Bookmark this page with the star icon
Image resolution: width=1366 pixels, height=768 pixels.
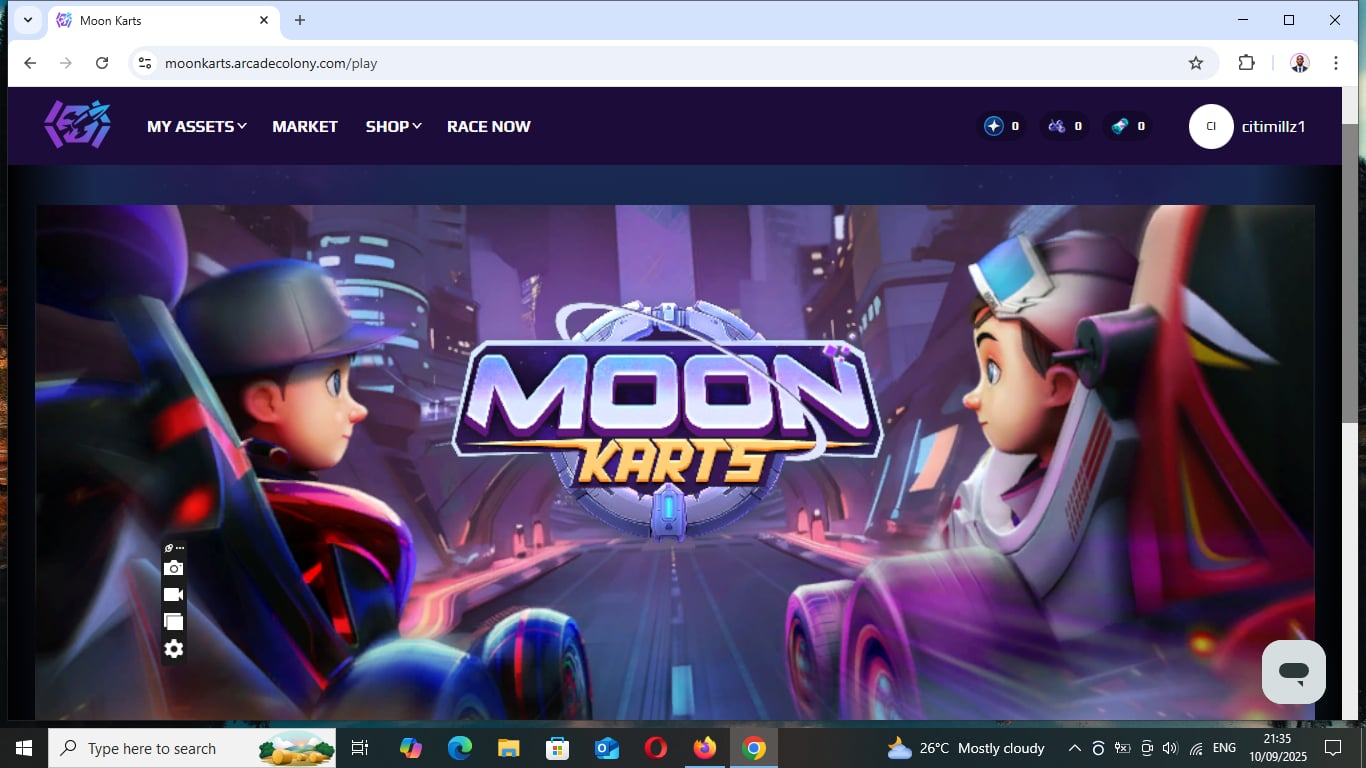click(x=1196, y=63)
